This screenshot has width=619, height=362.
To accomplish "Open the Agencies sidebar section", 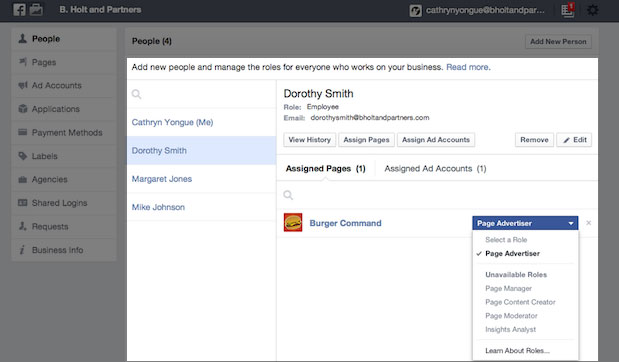I will (x=64, y=179).
